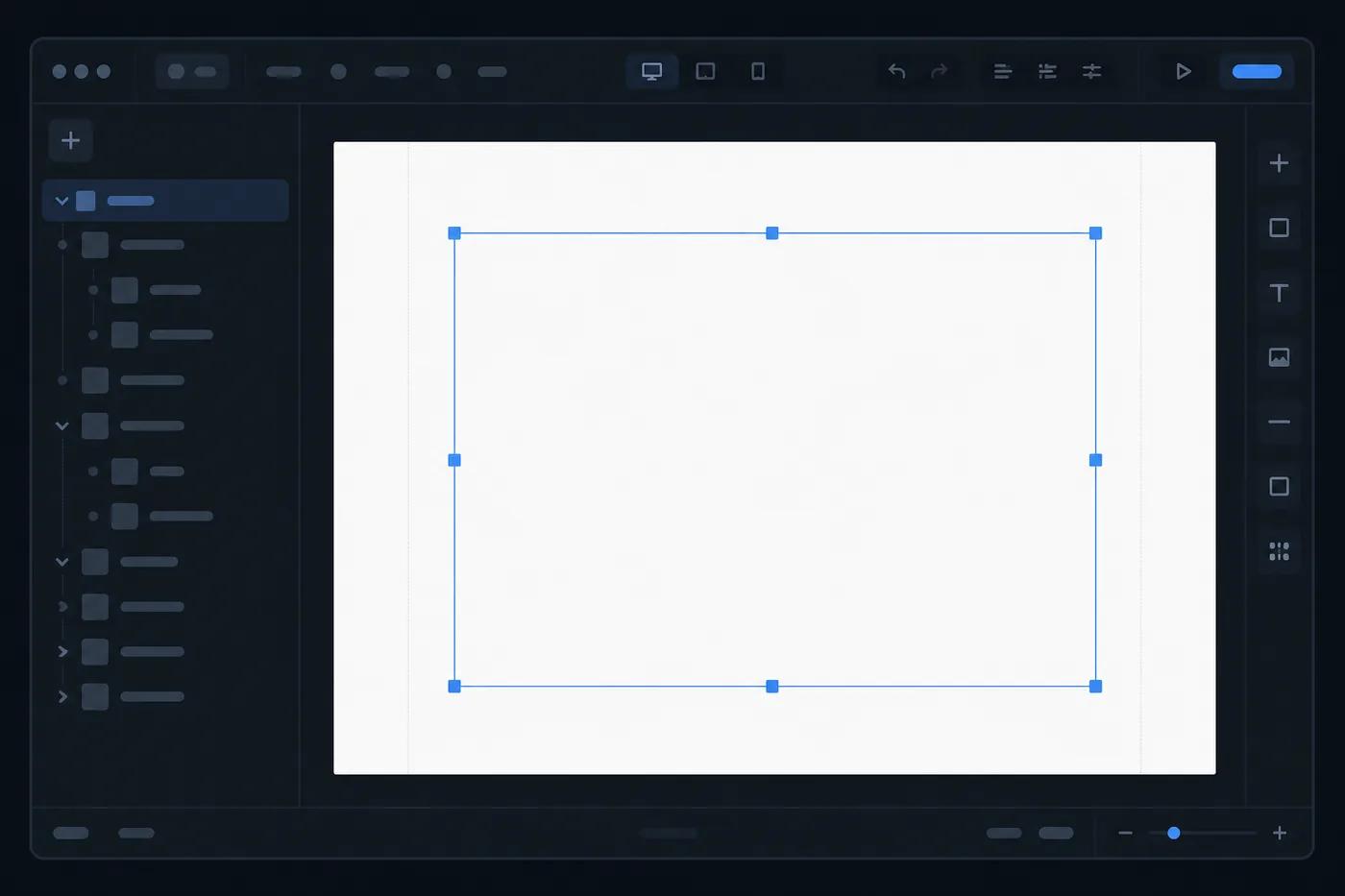Select the highlighted blue layer row
Screen dimensions: 1345x896
(x=165, y=201)
